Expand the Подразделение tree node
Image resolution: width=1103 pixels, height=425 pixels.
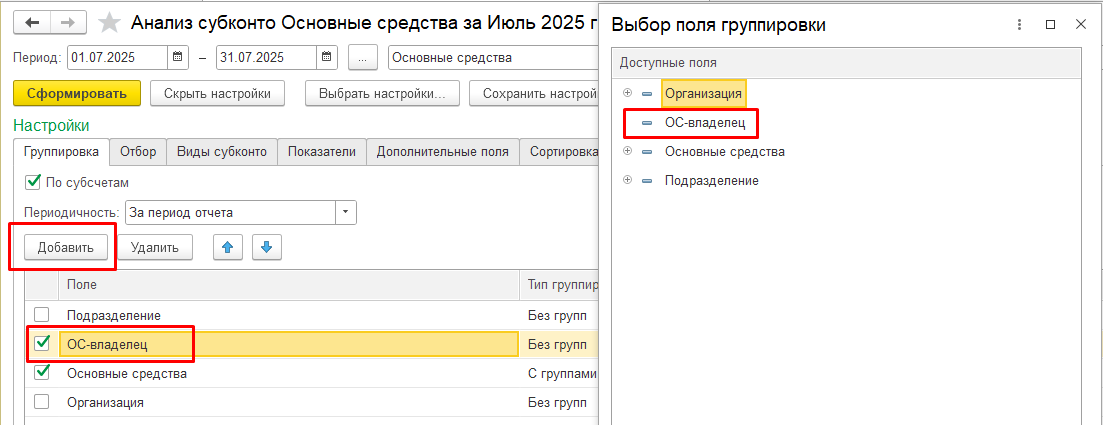pyautogui.click(x=628, y=180)
